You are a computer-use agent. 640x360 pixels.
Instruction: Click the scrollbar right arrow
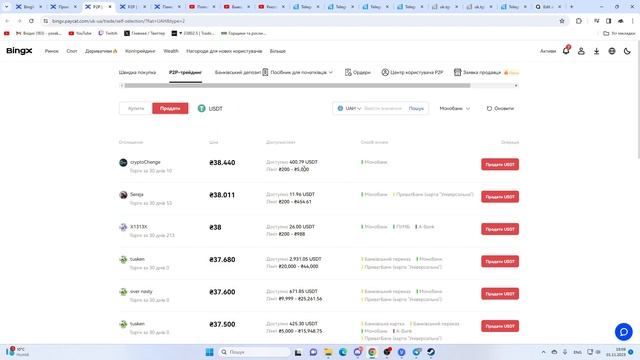tap(516, 85)
